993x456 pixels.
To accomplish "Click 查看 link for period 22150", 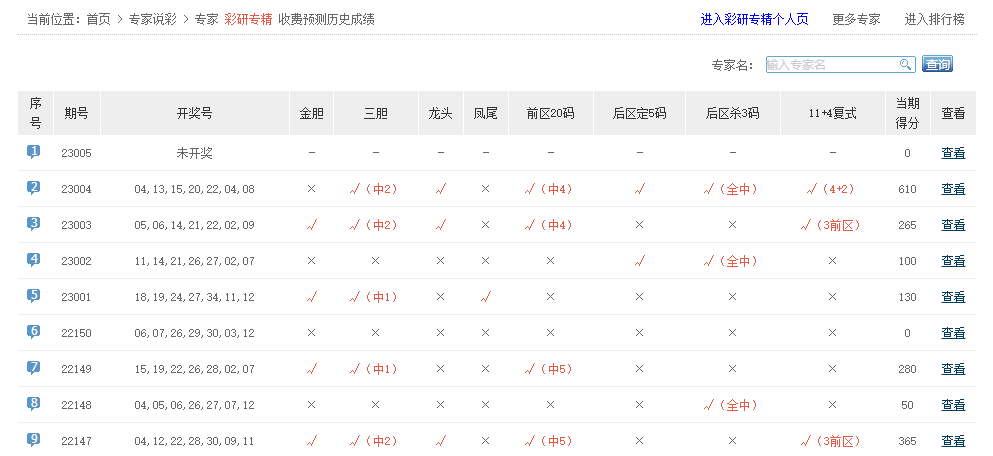I will 953,333.
